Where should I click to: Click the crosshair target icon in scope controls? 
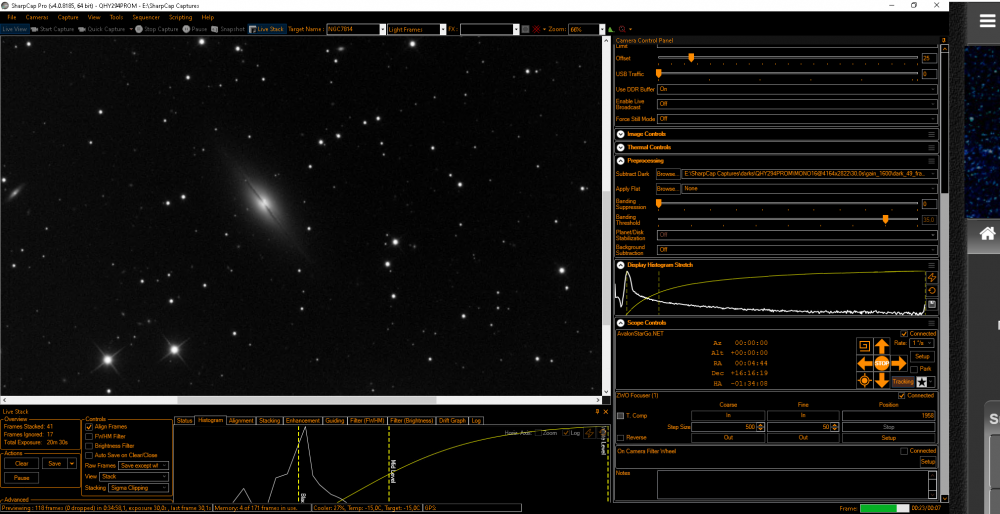[x=864, y=381]
